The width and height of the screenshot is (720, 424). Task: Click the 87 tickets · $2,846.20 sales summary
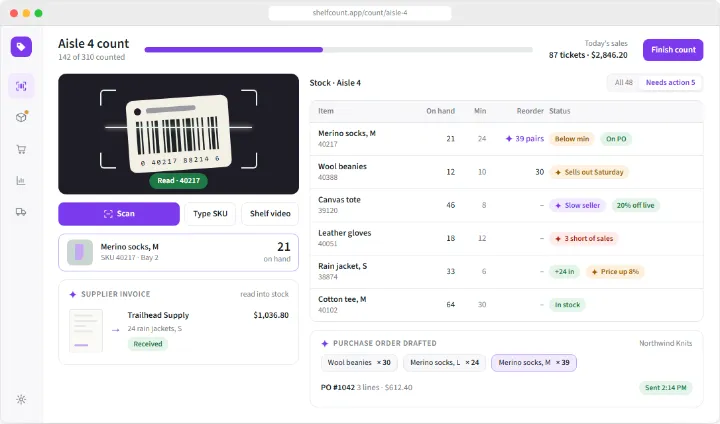point(588,55)
